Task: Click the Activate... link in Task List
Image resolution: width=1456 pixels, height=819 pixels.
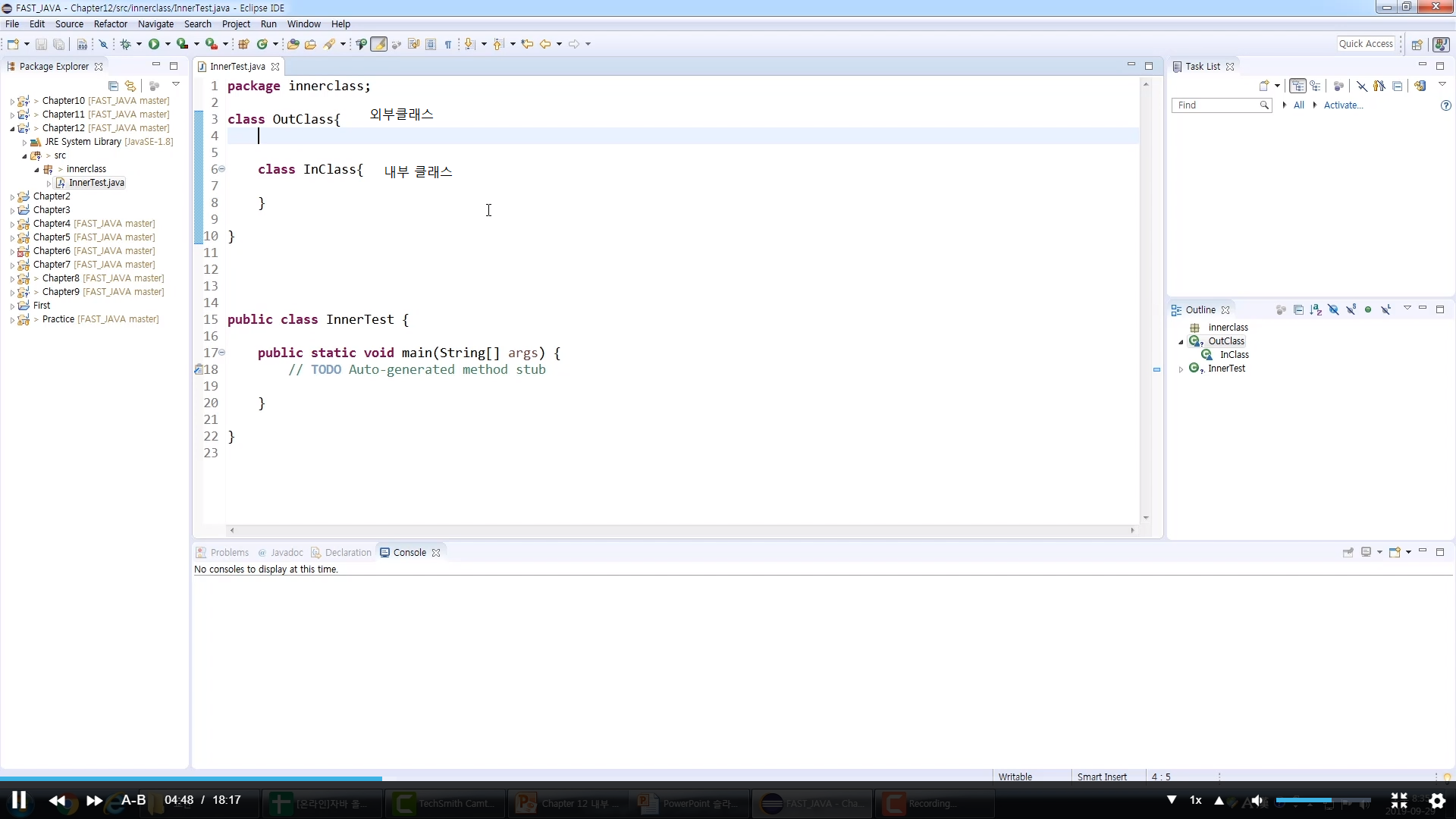Action: [x=1343, y=105]
